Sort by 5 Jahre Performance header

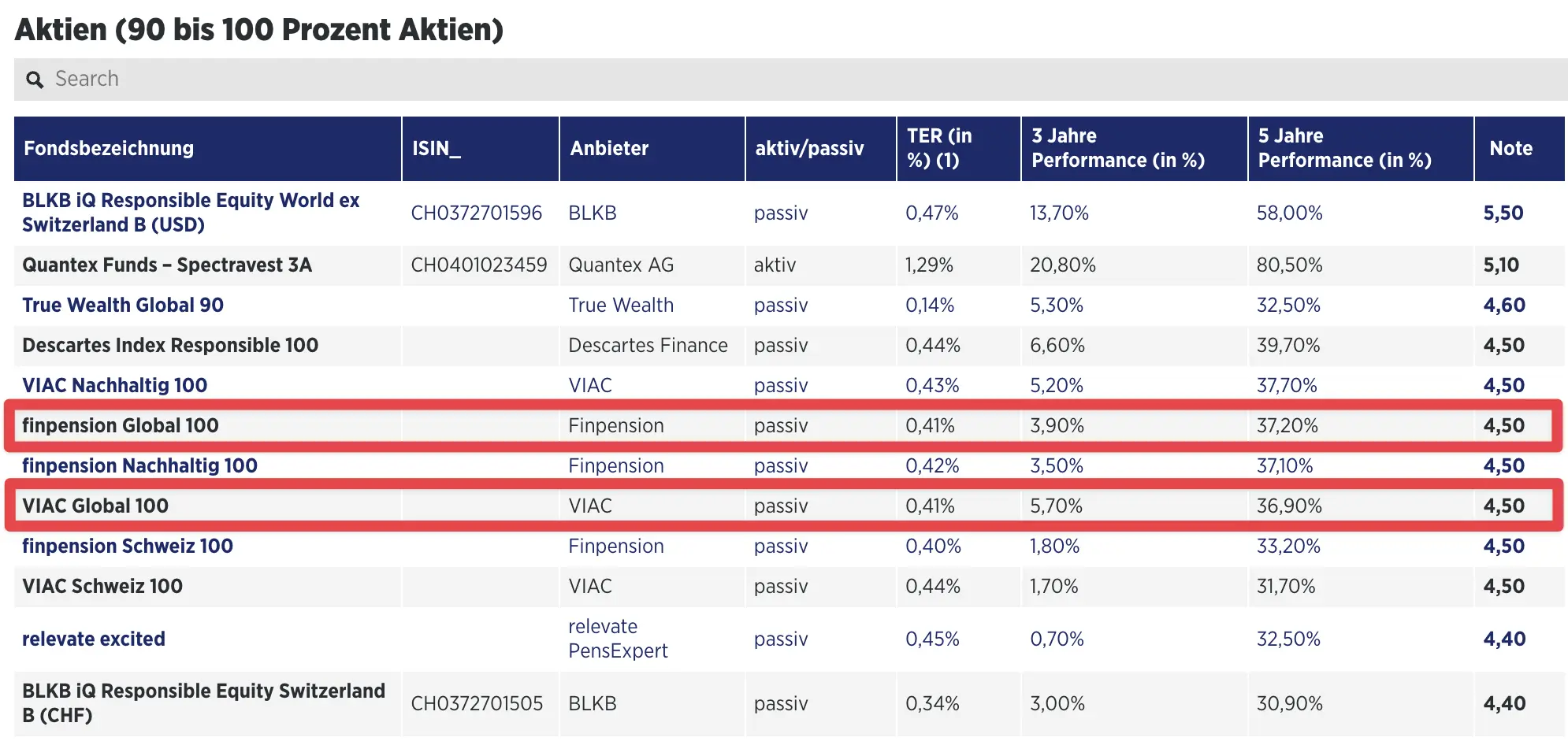click(x=1344, y=148)
